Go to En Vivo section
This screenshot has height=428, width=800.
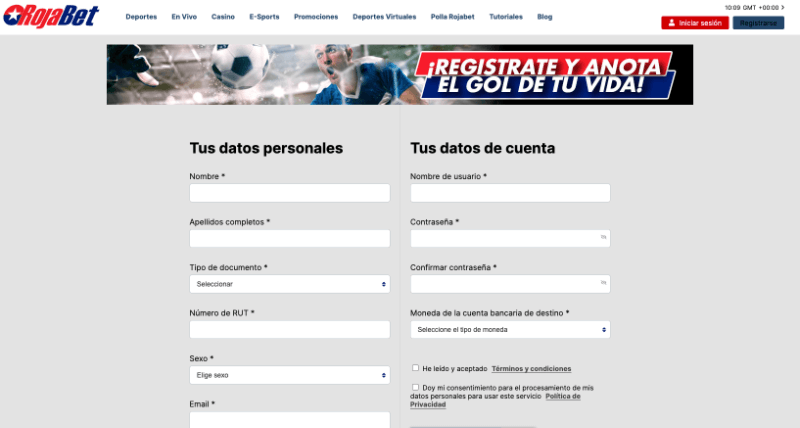[x=184, y=17]
